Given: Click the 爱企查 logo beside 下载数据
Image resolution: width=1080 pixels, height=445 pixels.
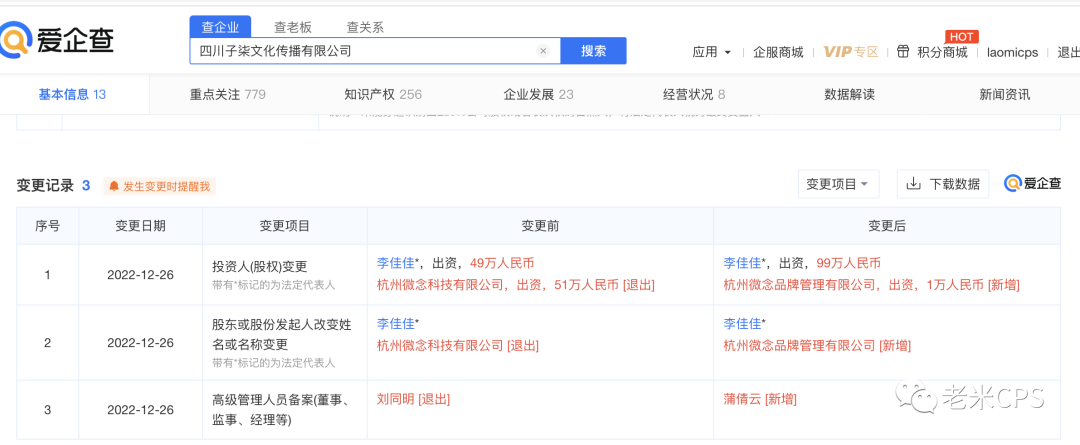Looking at the screenshot, I should 1032,184.
